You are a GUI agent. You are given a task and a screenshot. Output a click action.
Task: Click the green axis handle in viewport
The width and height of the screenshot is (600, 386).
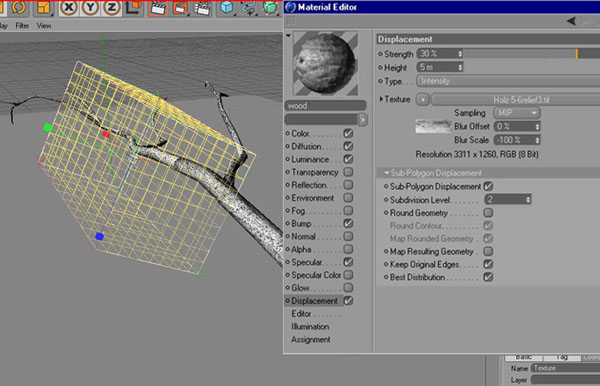pos(48,127)
